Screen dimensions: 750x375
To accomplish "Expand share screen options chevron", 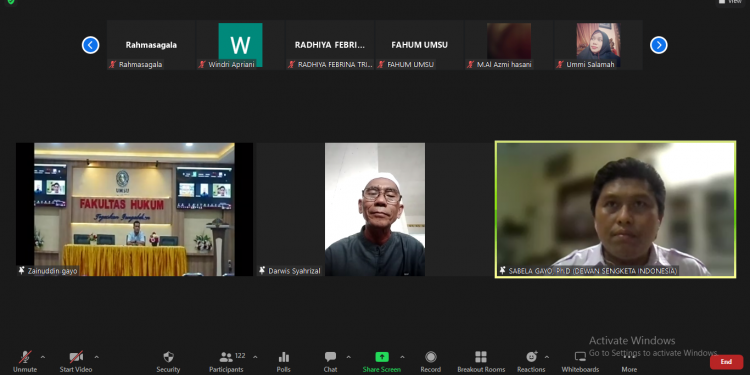I will pos(402,357).
